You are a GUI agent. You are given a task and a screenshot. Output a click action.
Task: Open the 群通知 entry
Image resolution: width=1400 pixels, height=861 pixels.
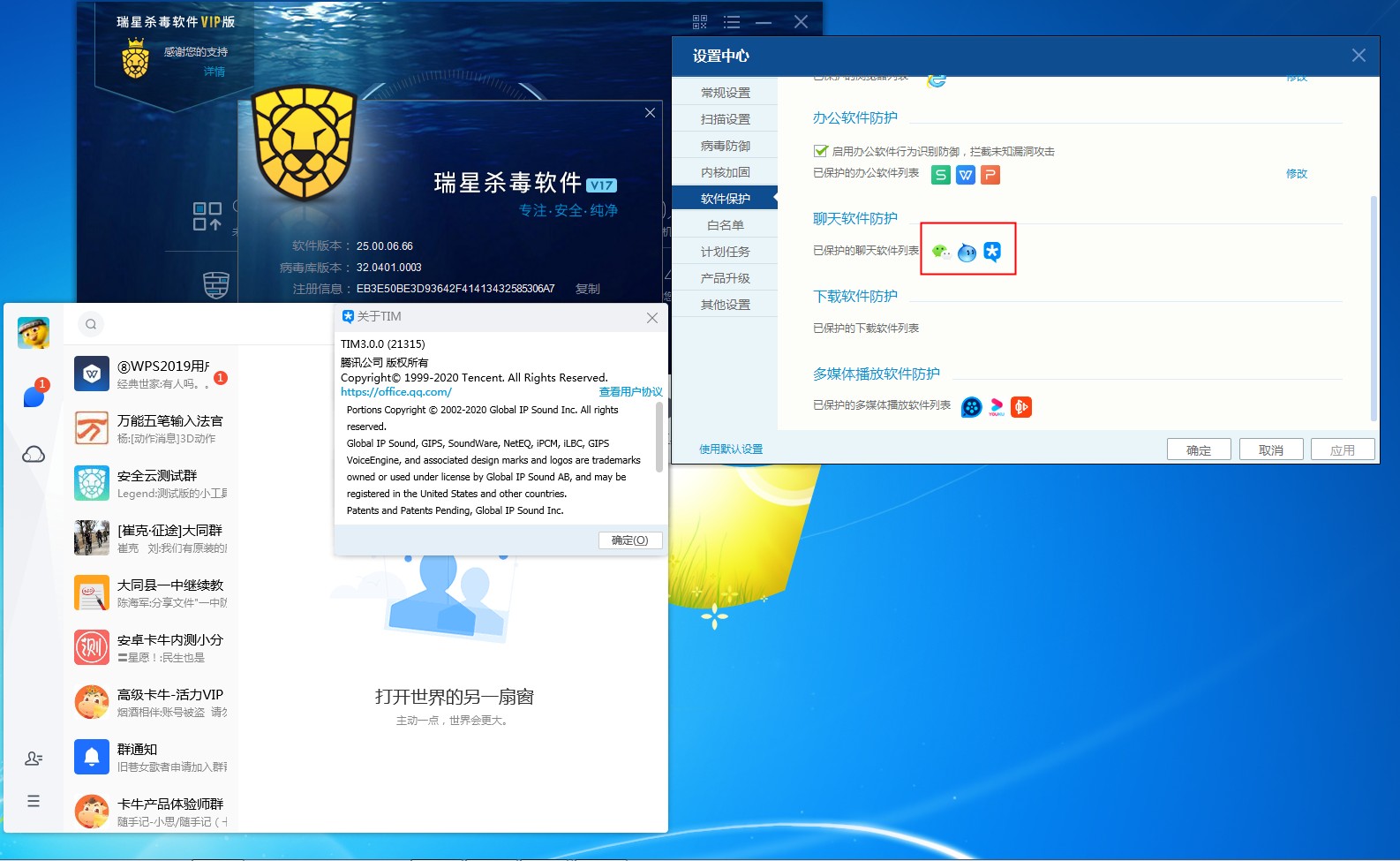coord(152,757)
